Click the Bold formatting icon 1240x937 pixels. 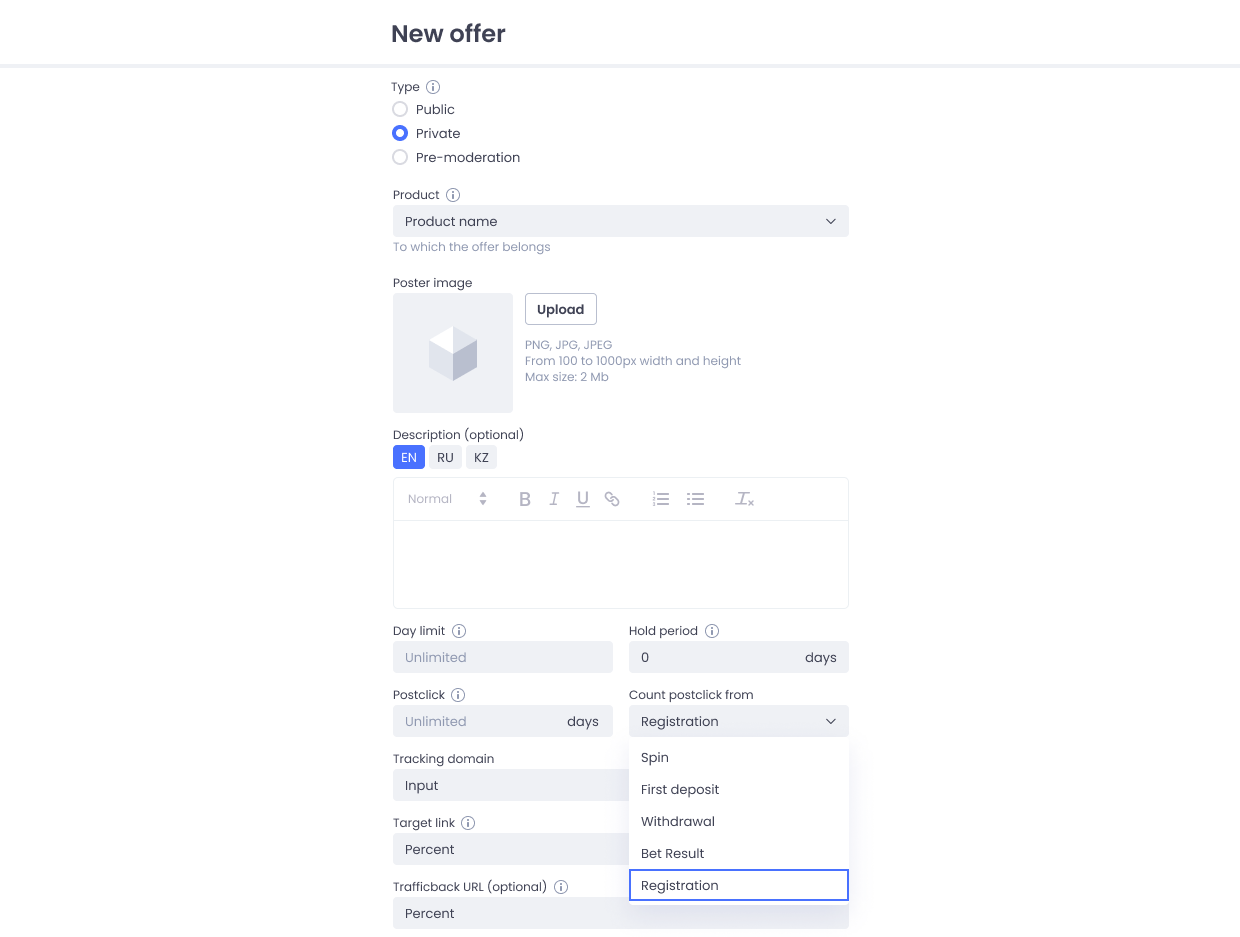(524, 499)
